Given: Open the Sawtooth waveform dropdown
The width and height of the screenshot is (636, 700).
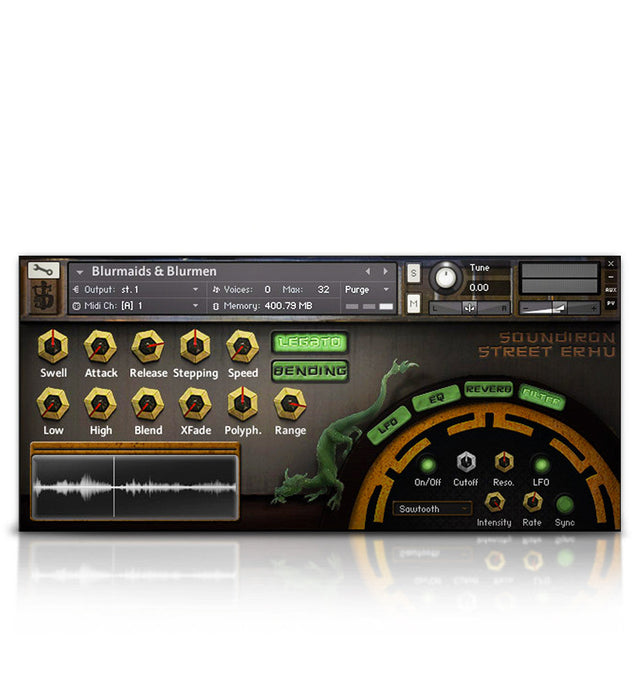Looking at the screenshot, I should (432, 508).
